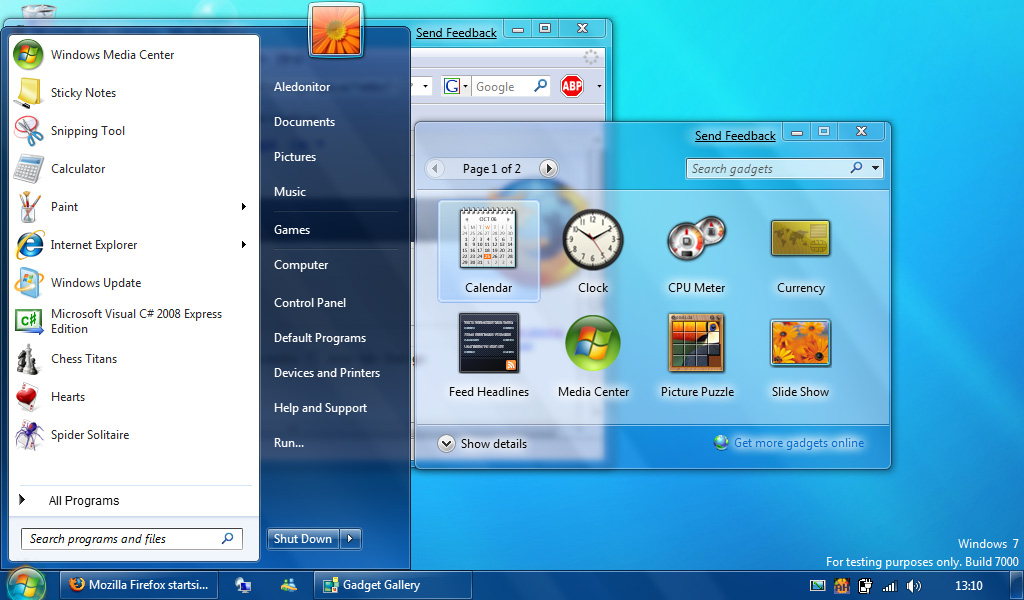Open Spider Solitaire
1024x600 pixels.
tap(135, 434)
